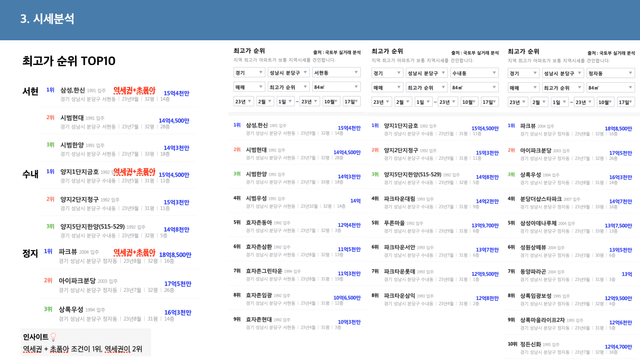Select the 10위 정든신화 listing
Screen dimensions: 640x360
click(571, 348)
